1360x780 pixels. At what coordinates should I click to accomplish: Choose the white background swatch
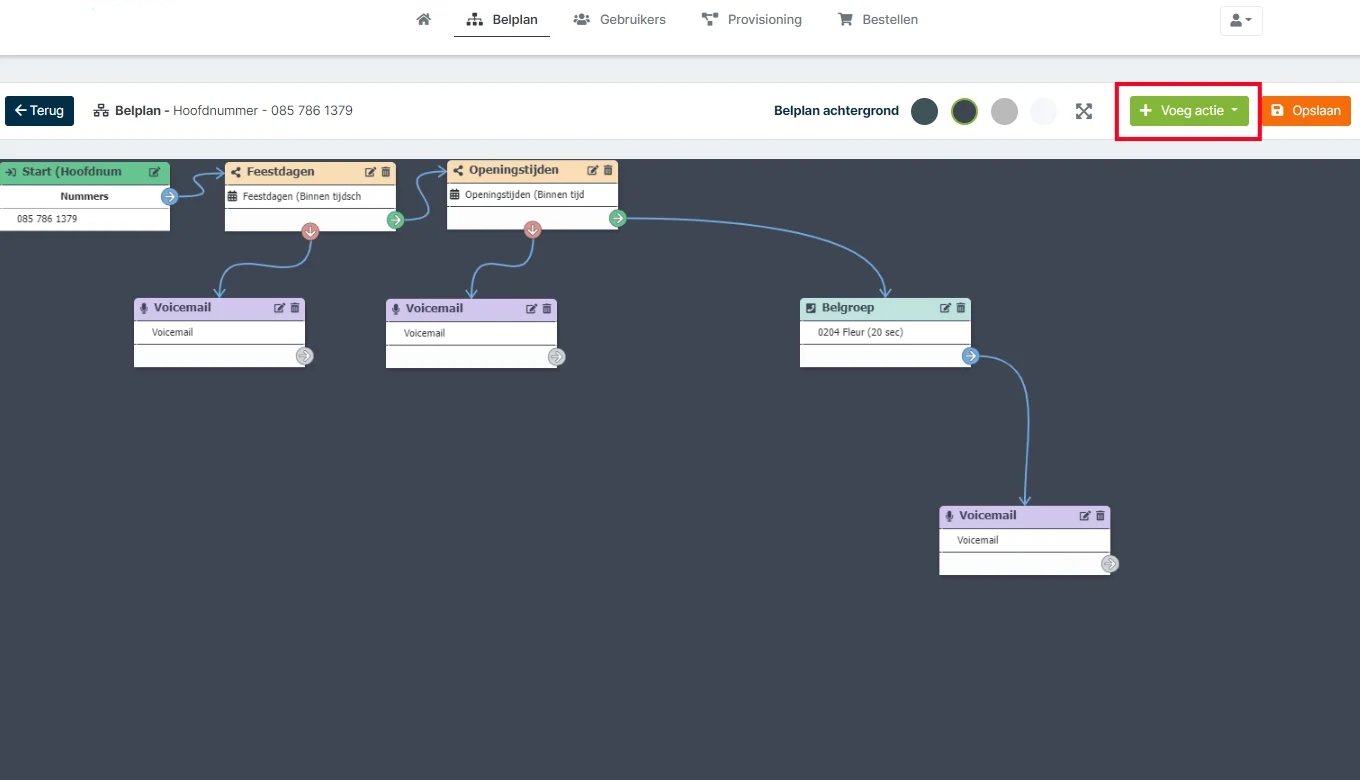click(x=1044, y=111)
